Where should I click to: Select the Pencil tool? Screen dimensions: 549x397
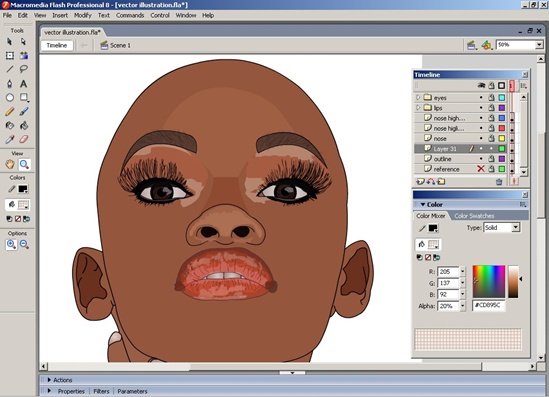pyautogui.click(x=9, y=112)
